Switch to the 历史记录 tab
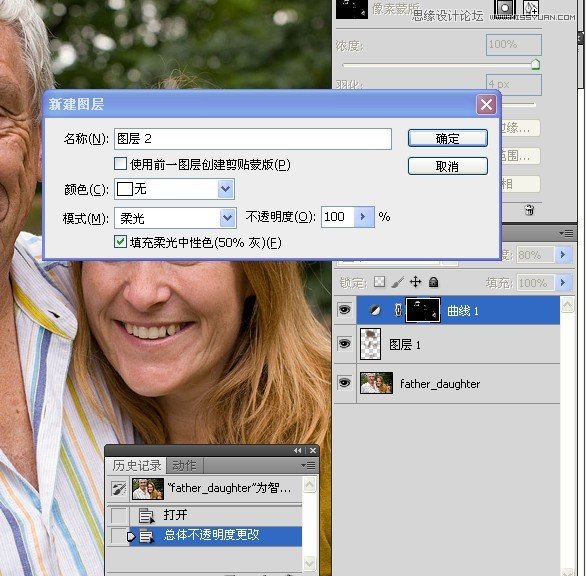586x576 pixels. pos(136,466)
